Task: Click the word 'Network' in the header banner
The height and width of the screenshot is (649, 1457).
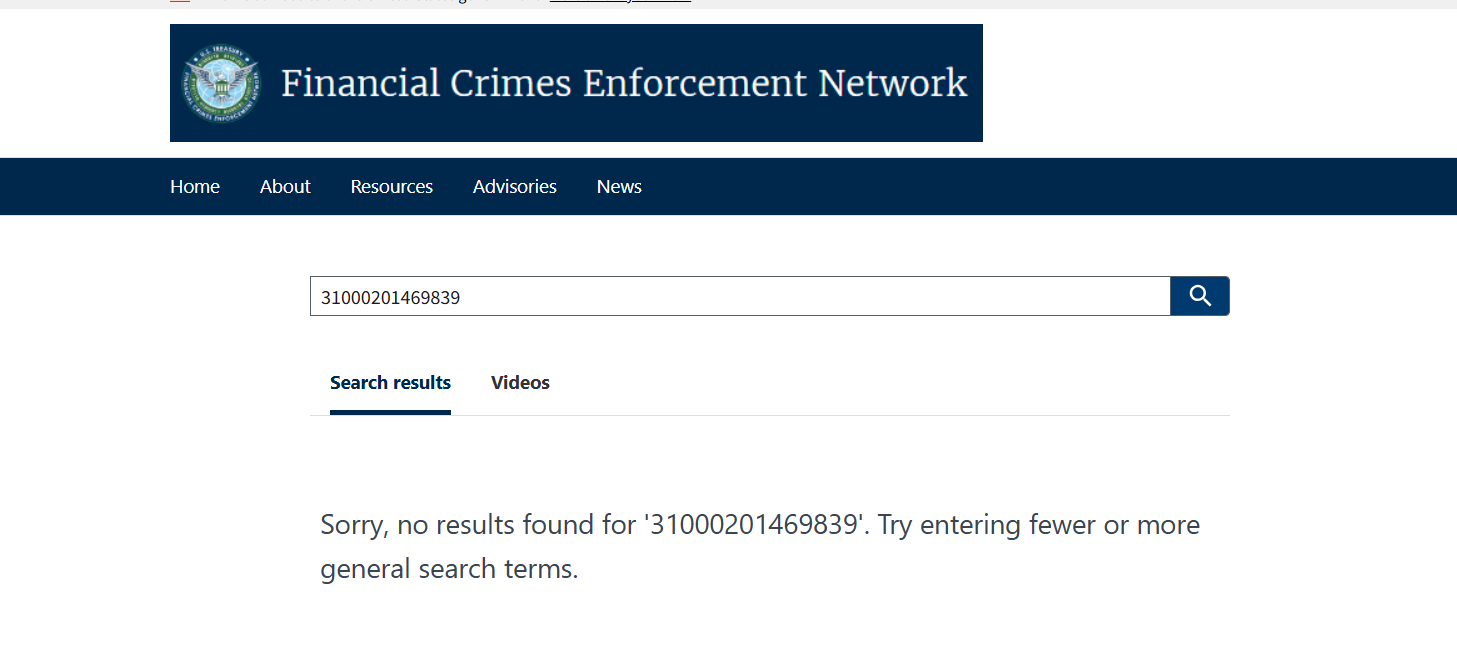Action: (x=893, y=83)
